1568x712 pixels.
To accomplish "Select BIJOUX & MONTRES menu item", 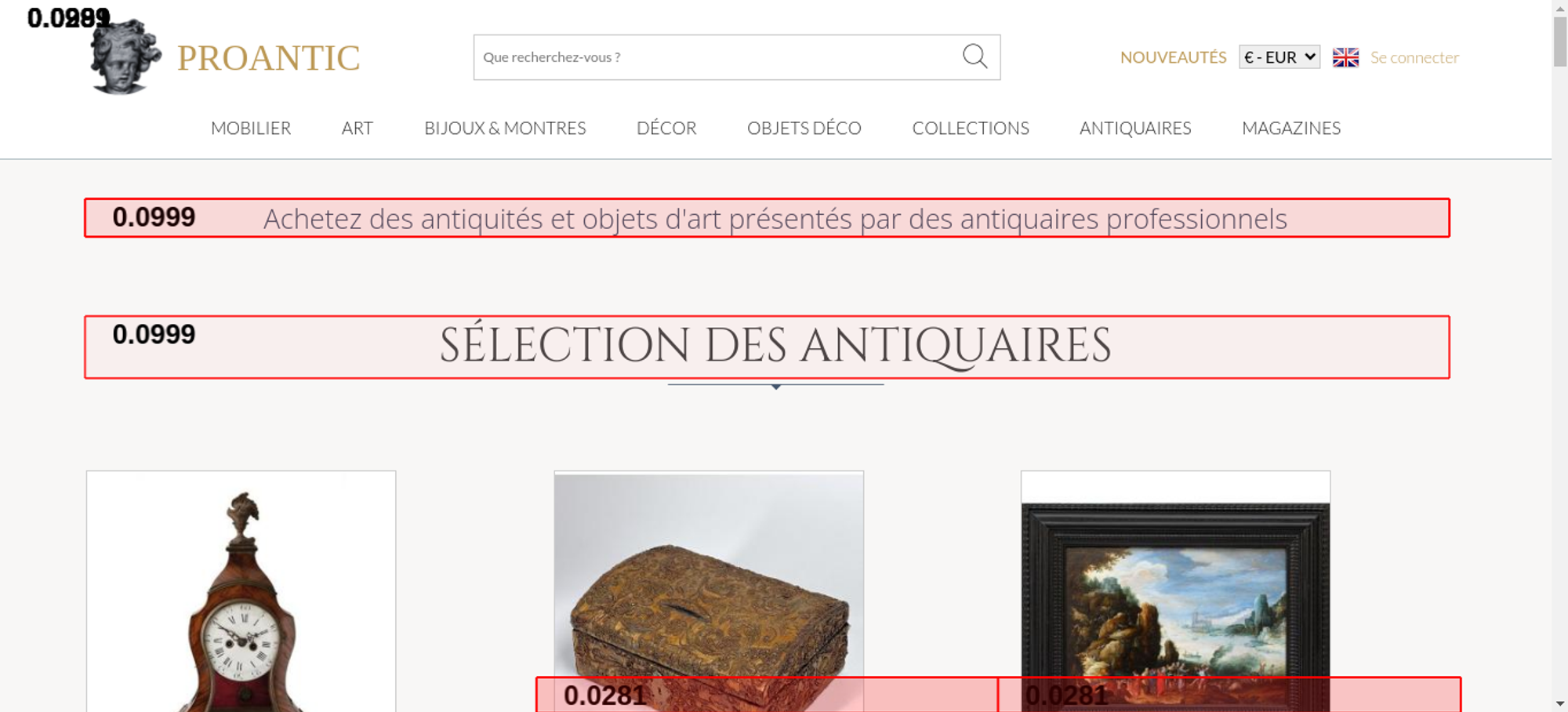I will point(505,128).
